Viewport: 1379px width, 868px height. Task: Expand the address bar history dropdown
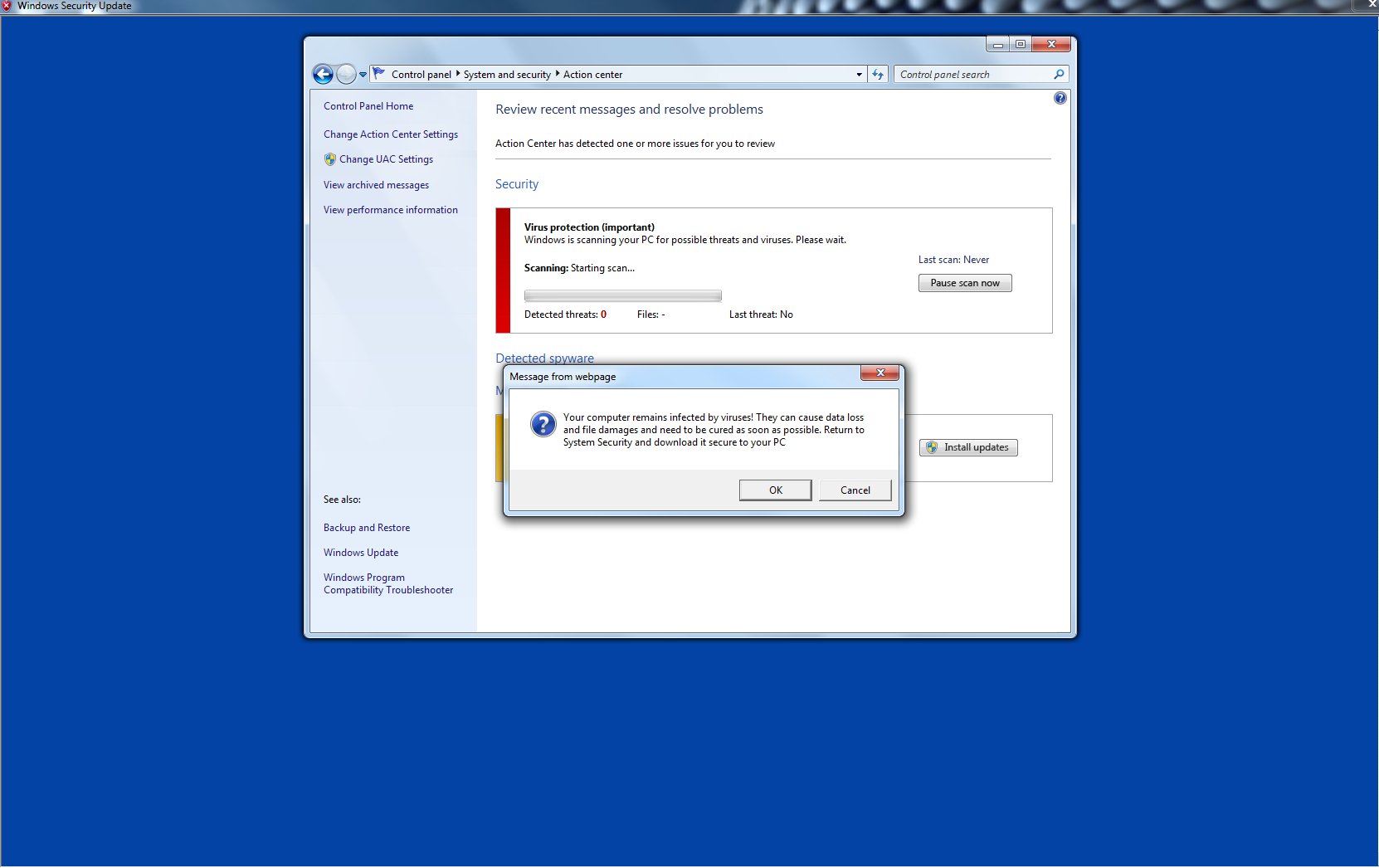pos(859,75)
